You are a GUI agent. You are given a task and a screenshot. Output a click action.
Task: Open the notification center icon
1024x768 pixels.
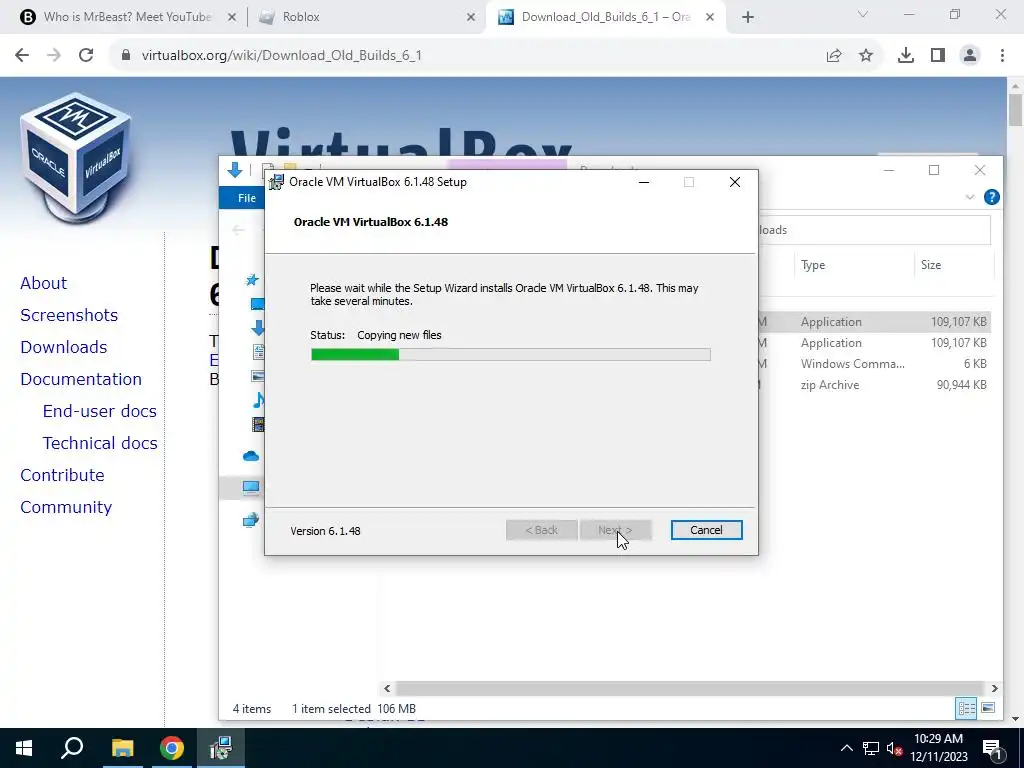tap(991, 748)
